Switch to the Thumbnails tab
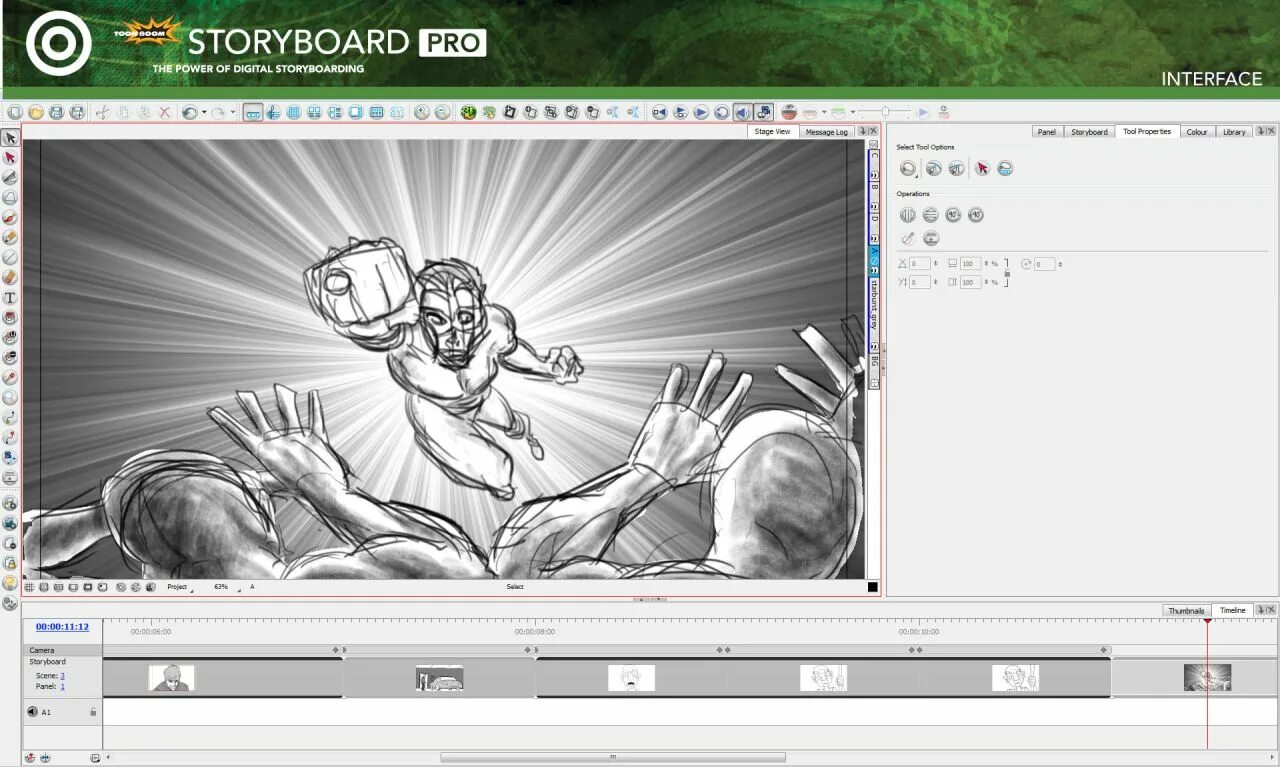This screenshot has height=767, width=1280. tap(1187, 610)
